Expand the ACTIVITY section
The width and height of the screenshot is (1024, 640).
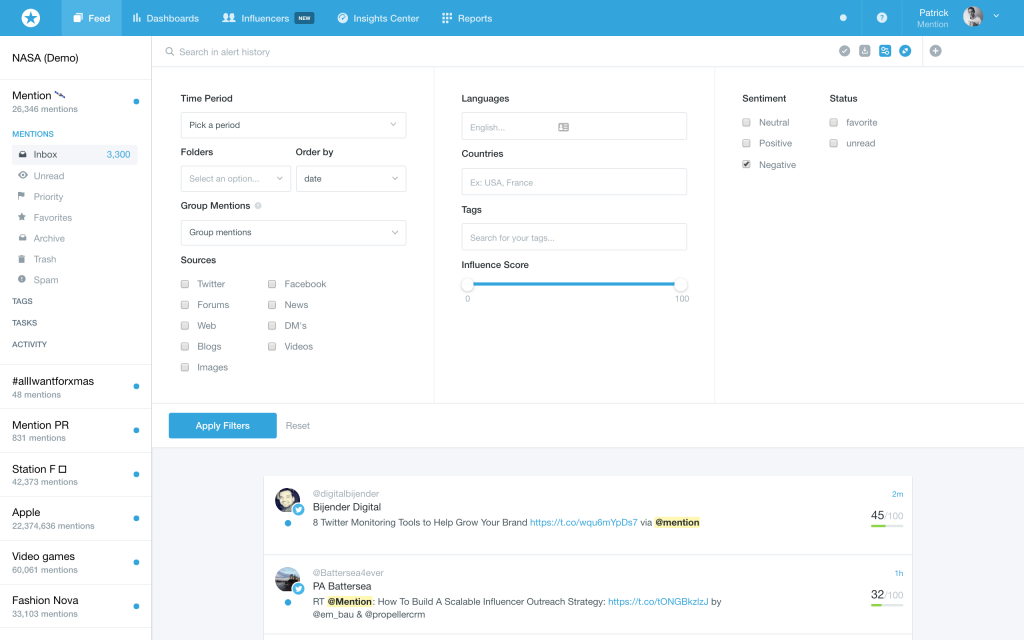tap(29, 344)
